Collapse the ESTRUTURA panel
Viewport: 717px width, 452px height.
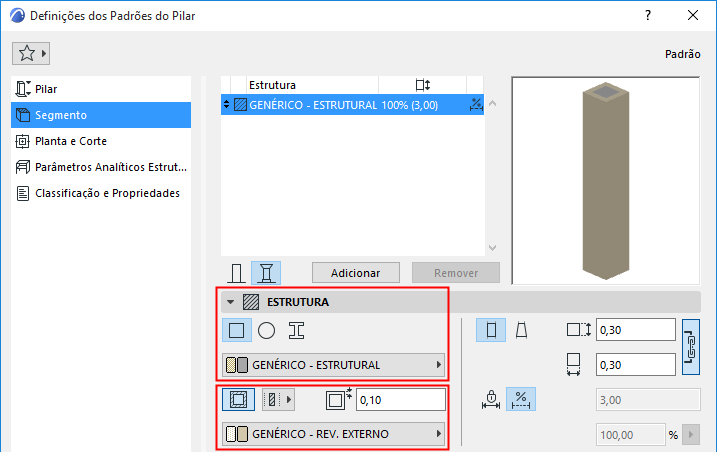tap(230, 302)
